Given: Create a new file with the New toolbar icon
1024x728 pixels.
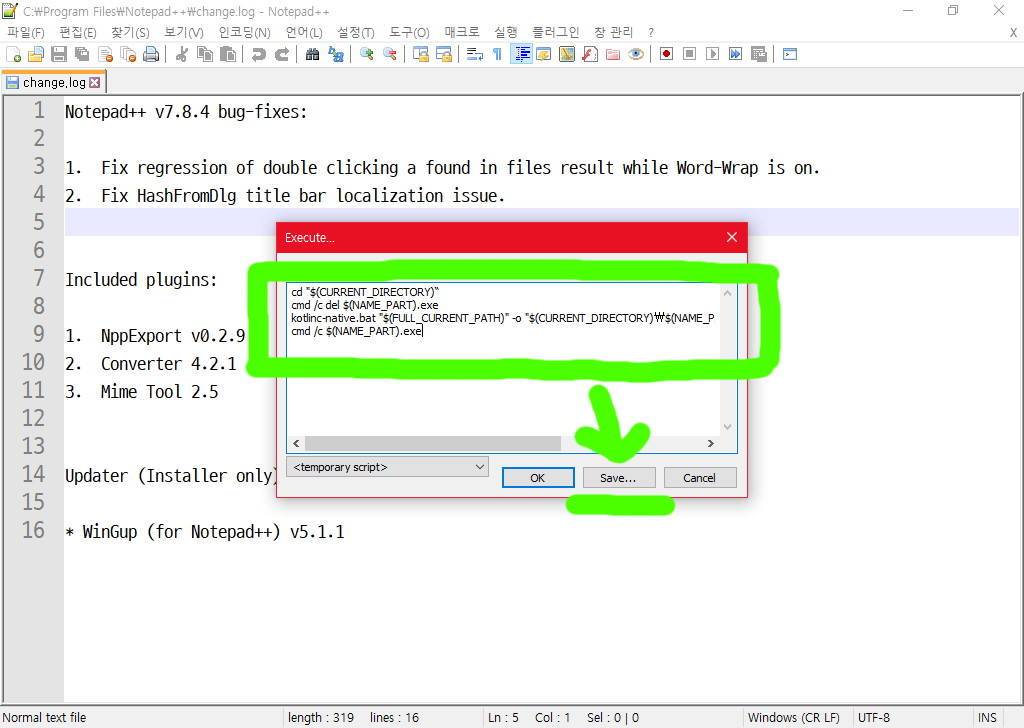Looking at the screenshot, I should 13,54.
